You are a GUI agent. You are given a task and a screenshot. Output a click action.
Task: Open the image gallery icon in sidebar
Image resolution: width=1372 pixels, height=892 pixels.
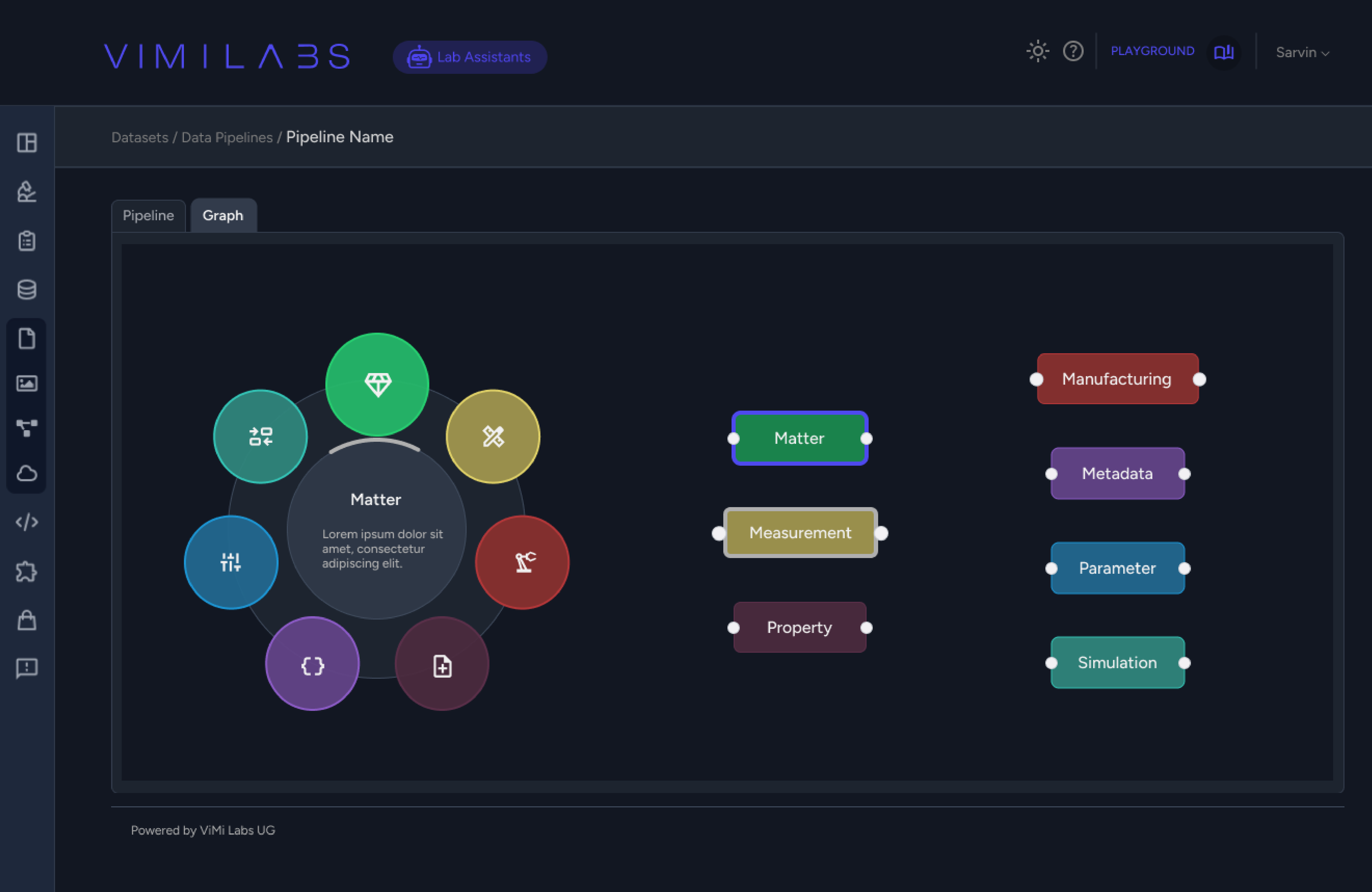tap(27, 383)
